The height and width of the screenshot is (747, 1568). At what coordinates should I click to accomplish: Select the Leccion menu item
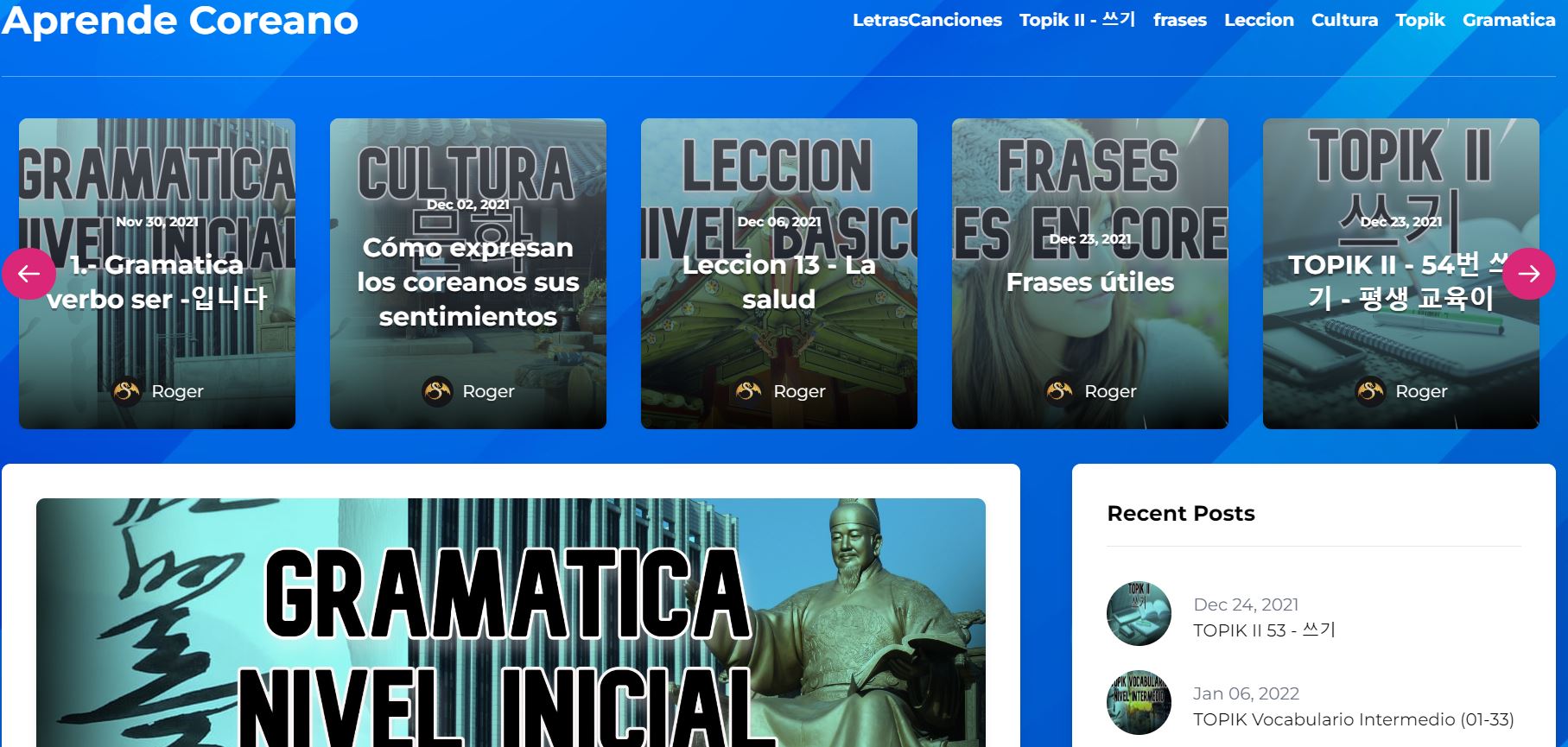tap(1259, 20)
